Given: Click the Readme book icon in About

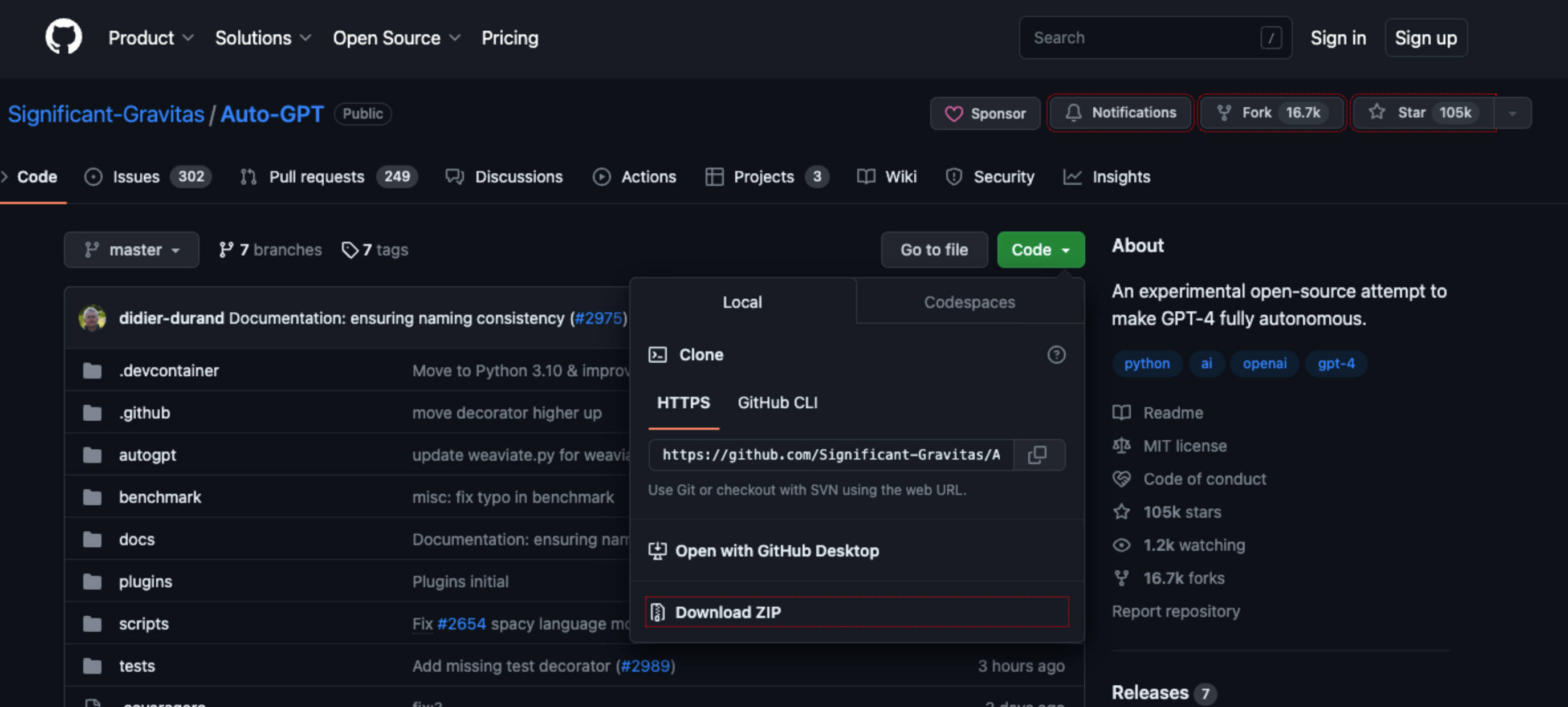Looking at the screenshot, I should 1121,412.
